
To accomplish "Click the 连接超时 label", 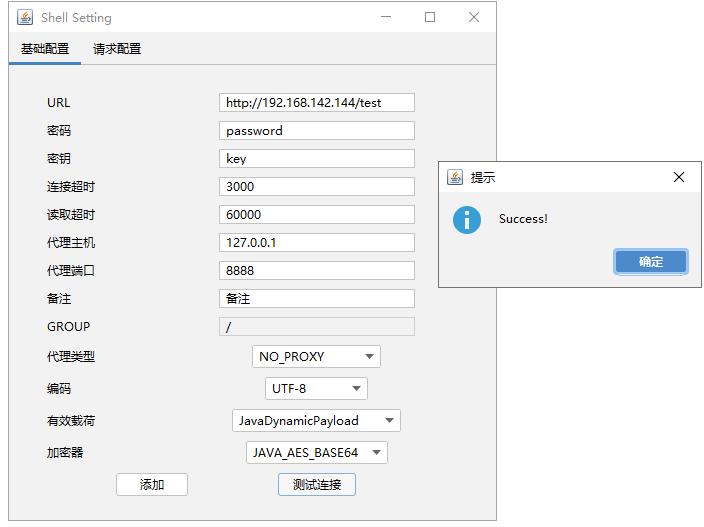I will coord(71,187).
